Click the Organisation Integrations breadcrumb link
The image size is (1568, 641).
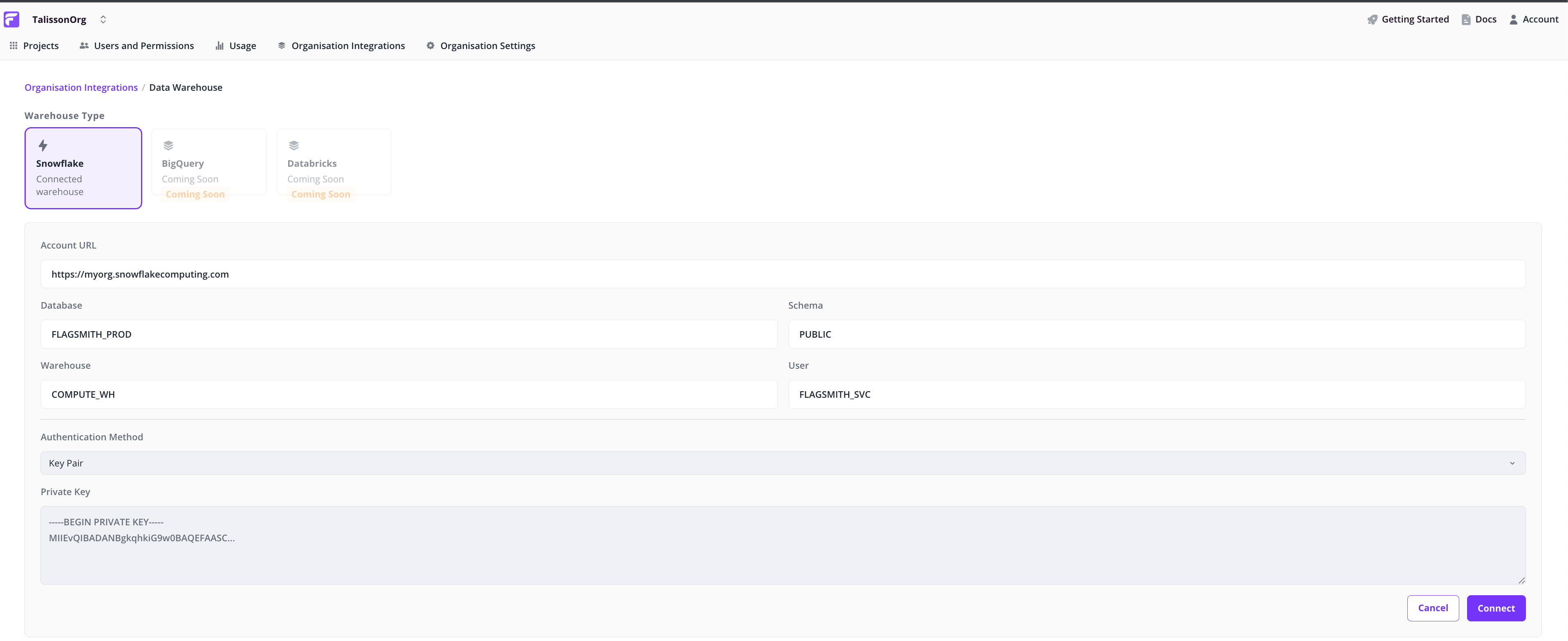(x=81, y=87)
